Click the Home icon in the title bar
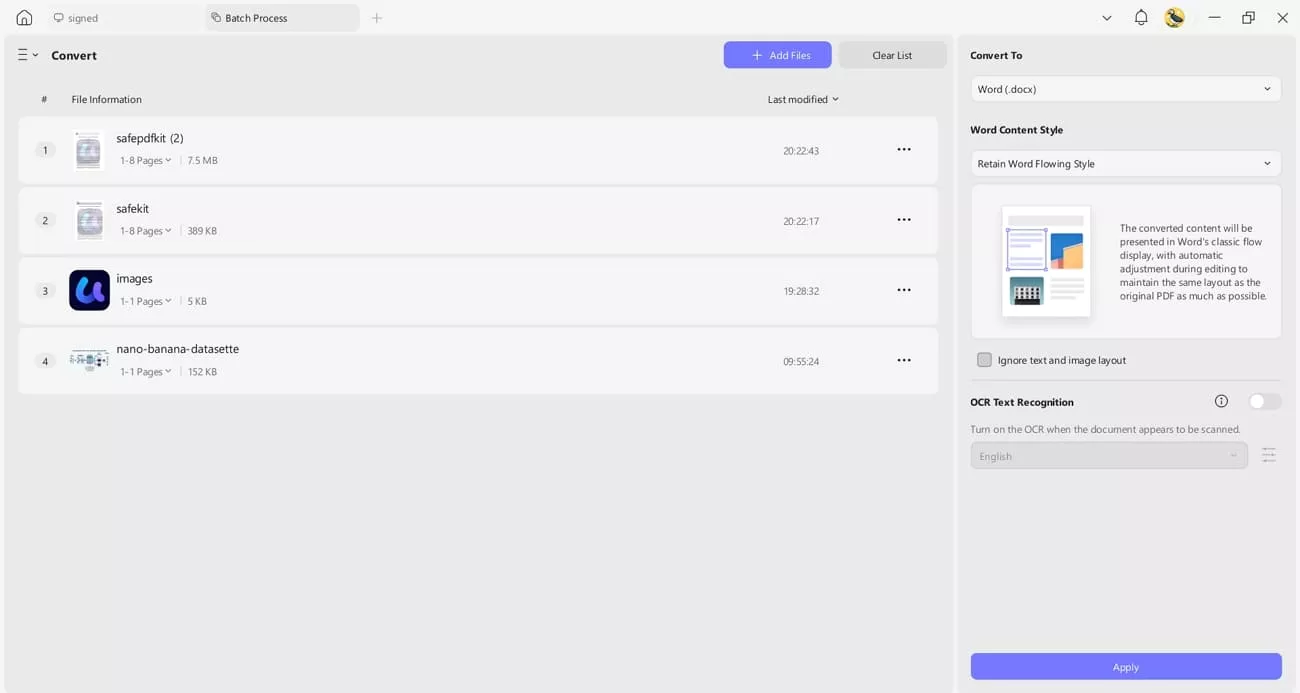Screen dimensions: 1300x693 click(24, 18)
